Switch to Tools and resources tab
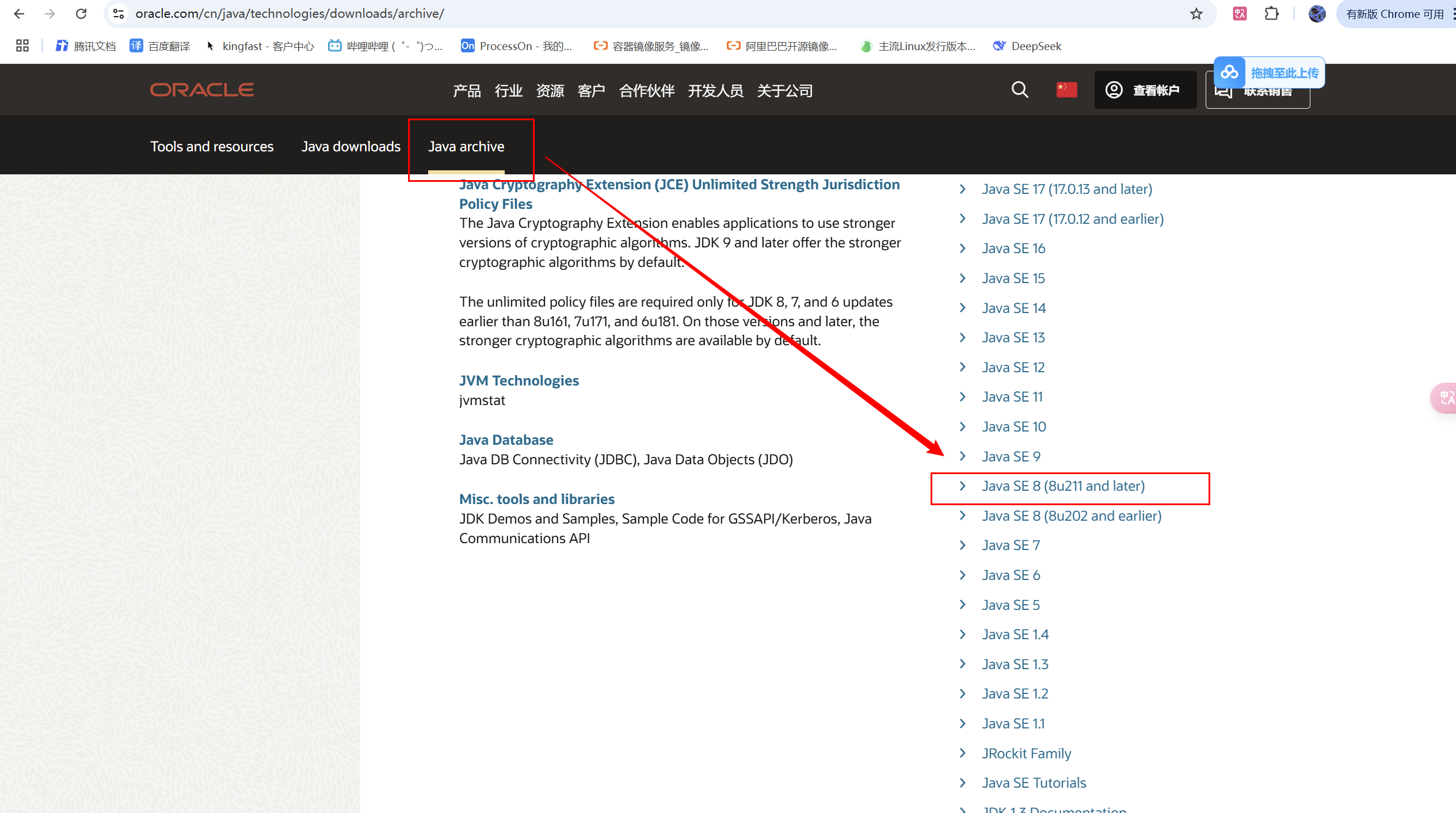 pyautogui.click(x=212, y=147)
